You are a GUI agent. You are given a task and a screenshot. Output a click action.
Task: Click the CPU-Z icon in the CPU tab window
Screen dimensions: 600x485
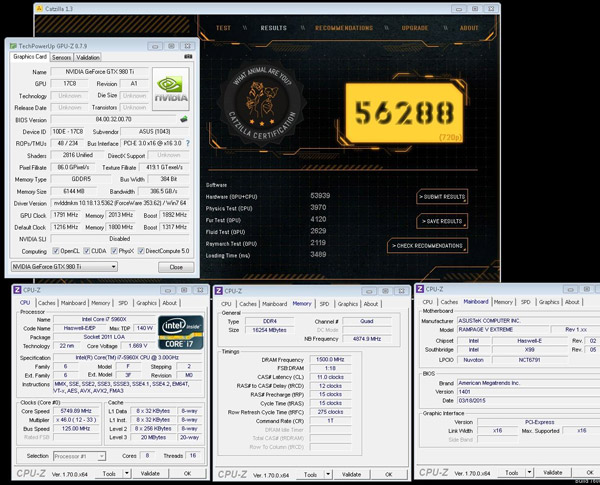(x=17, y=290)
